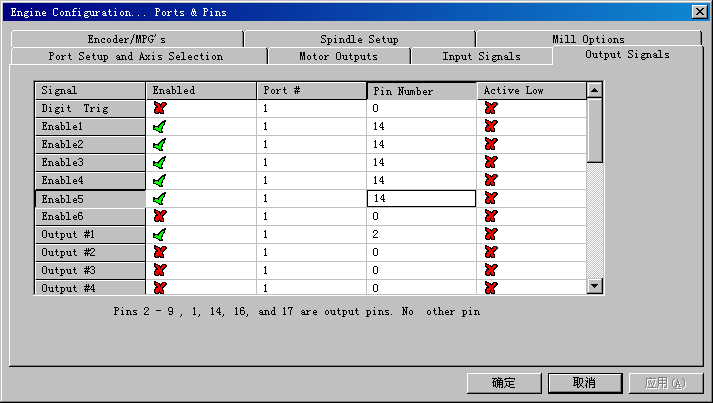Open the Spindle Setup tab

tap(359, 39)
